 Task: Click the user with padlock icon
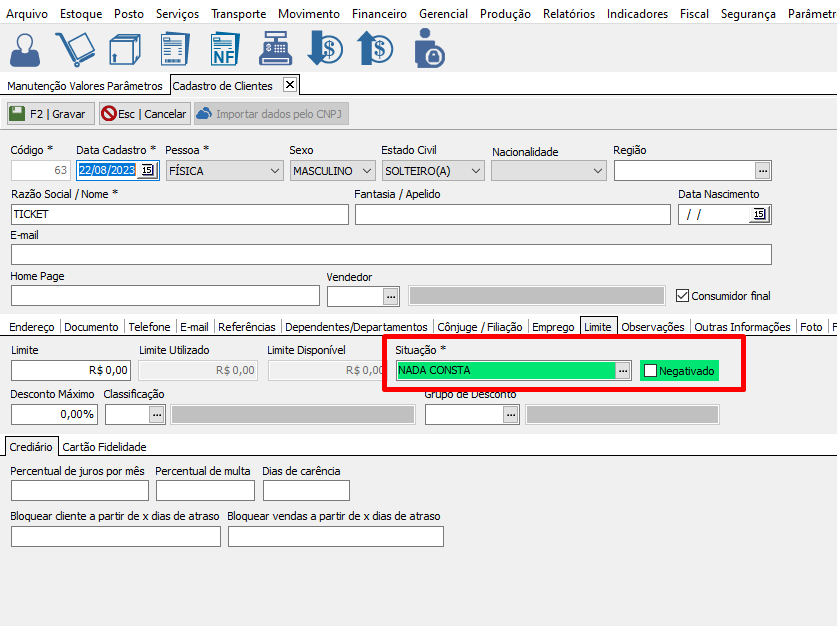click(429, 49)
